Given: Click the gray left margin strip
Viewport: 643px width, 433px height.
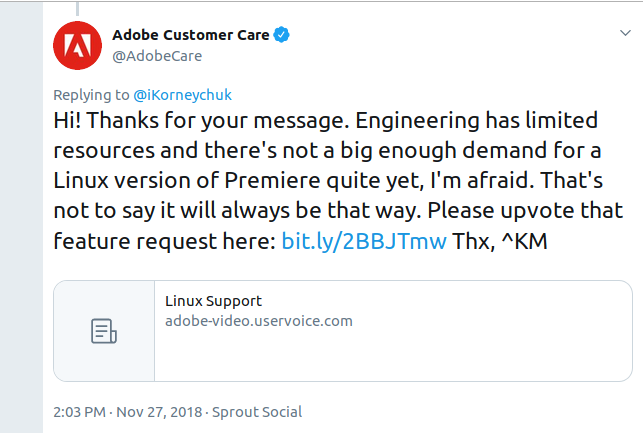Looking at the screenshot, I should (21, 217).
